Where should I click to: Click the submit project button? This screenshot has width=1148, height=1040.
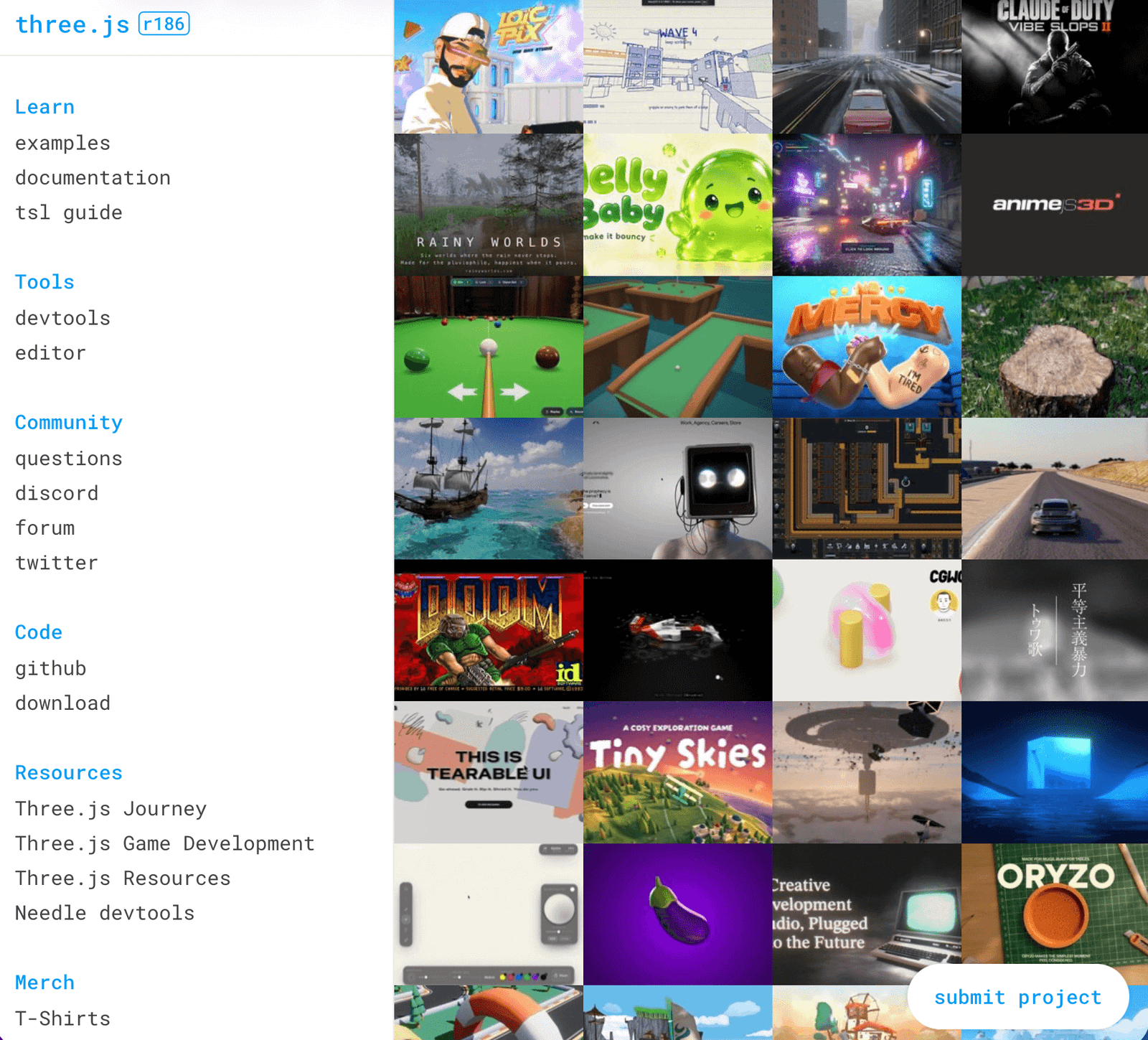pos(1018,997)
